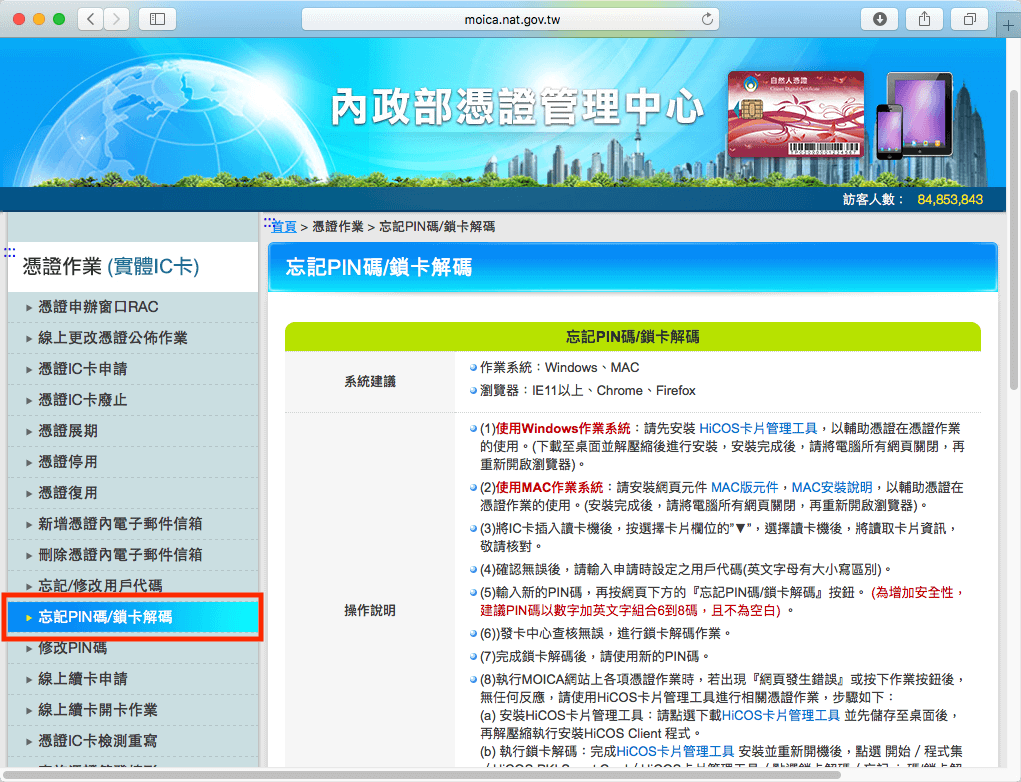Screen dimensions: 1021x782
Task: Open a new tab with plus button
Action: pos(1008,25)
